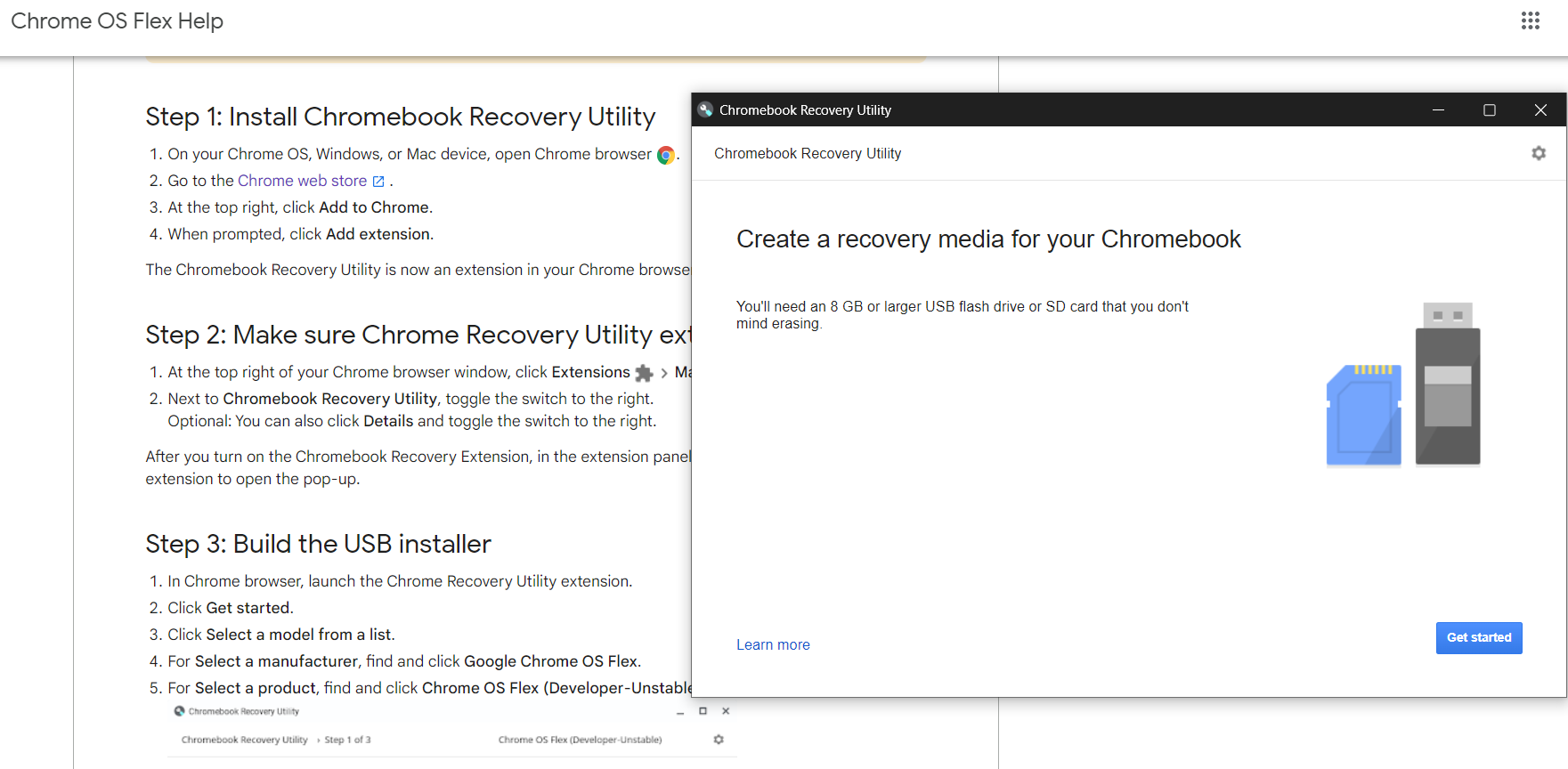Viewport: 1568px width, 769px height.
Task: Click the USB flash drive illustration
Action: (x=1448, y=384)
